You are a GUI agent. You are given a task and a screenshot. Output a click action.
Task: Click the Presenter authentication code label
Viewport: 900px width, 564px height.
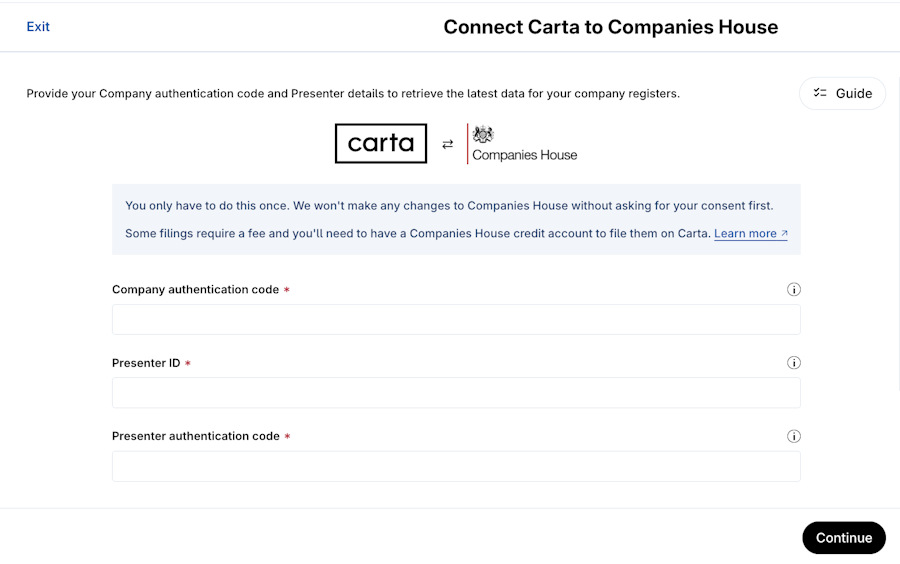pos(195,436)
